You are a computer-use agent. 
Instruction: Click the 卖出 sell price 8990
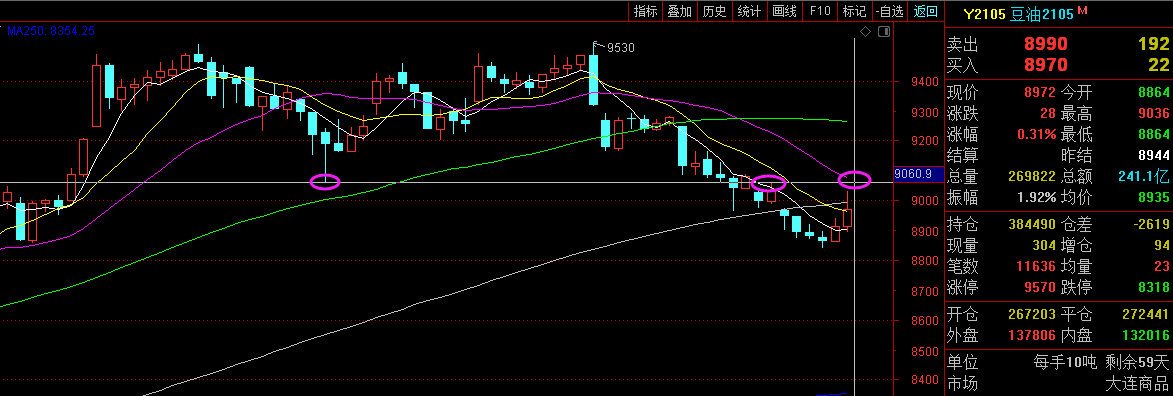(x=1046, y=43)
